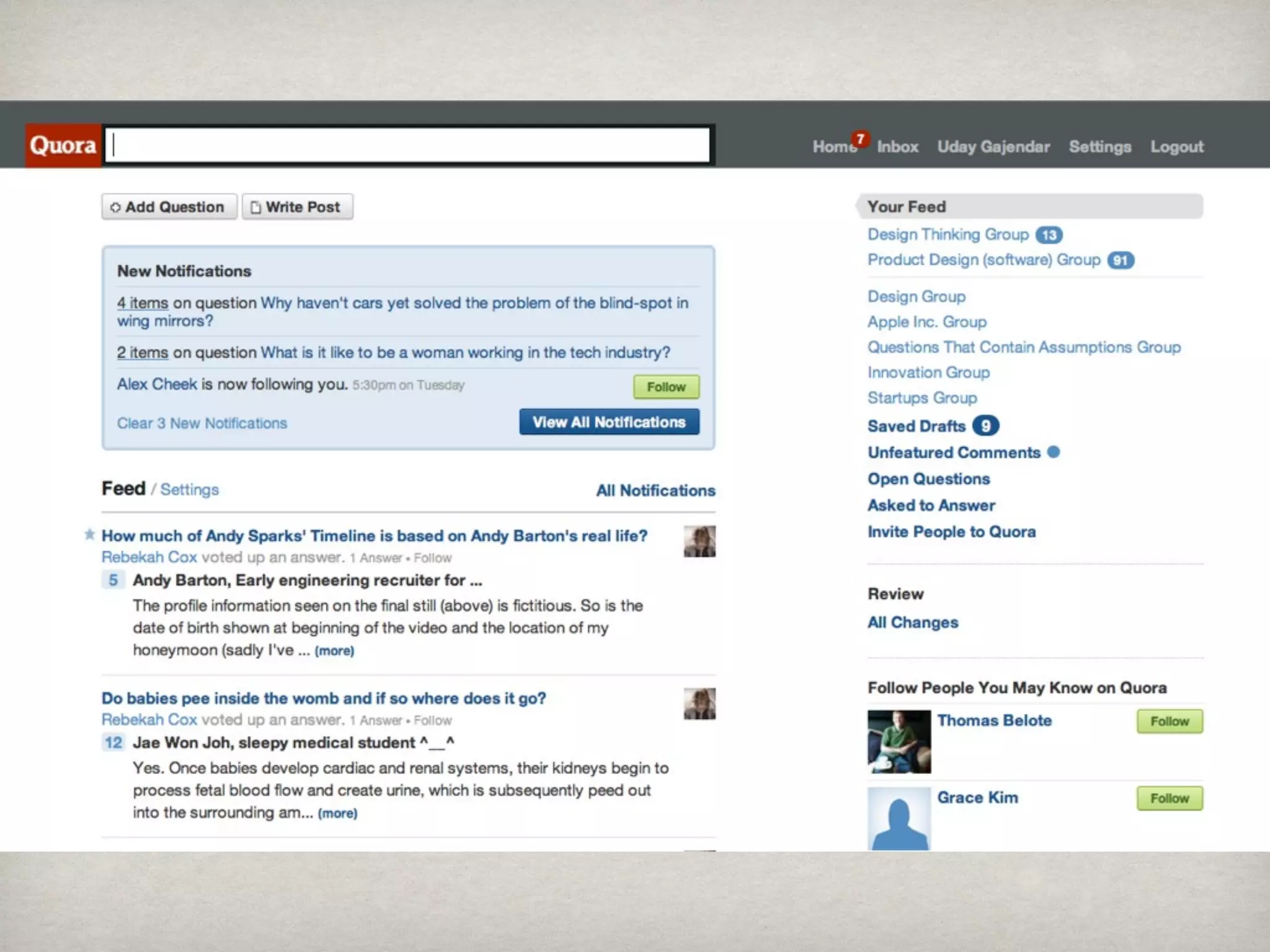Follow Alex Cheek back
Screen dimensions: 1270x952
[x=666, y=387]
